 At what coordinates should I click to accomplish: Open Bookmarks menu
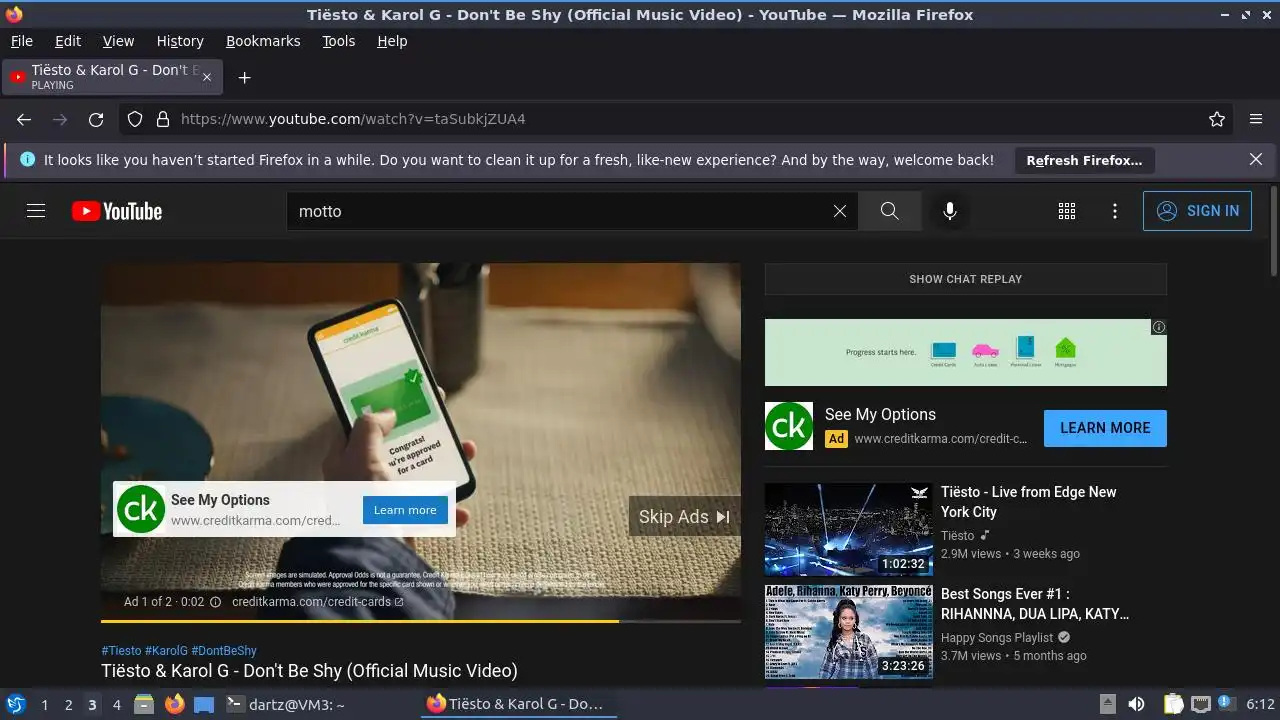click(263, 41)
